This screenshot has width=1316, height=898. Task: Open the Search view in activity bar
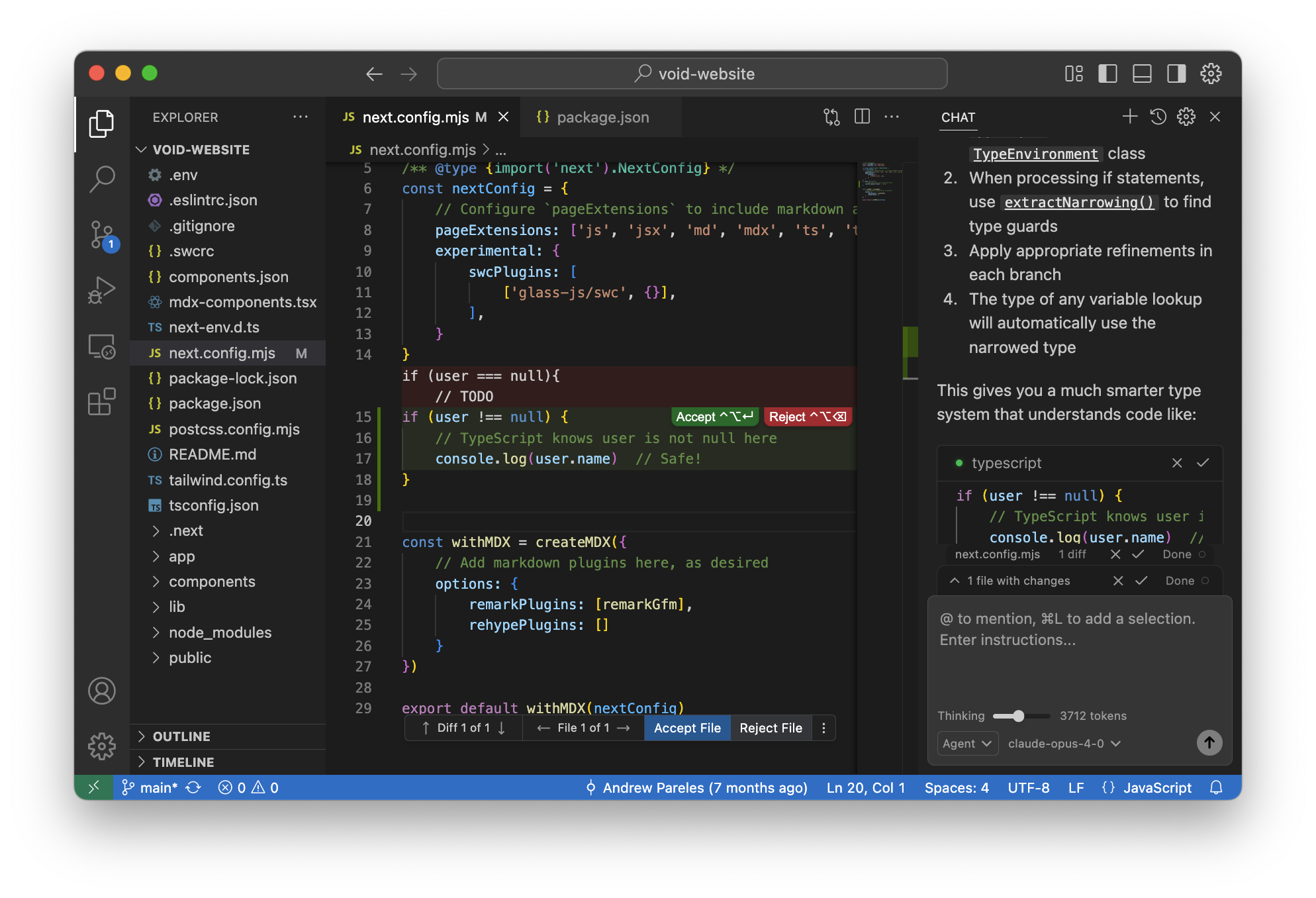click(102, 178)
